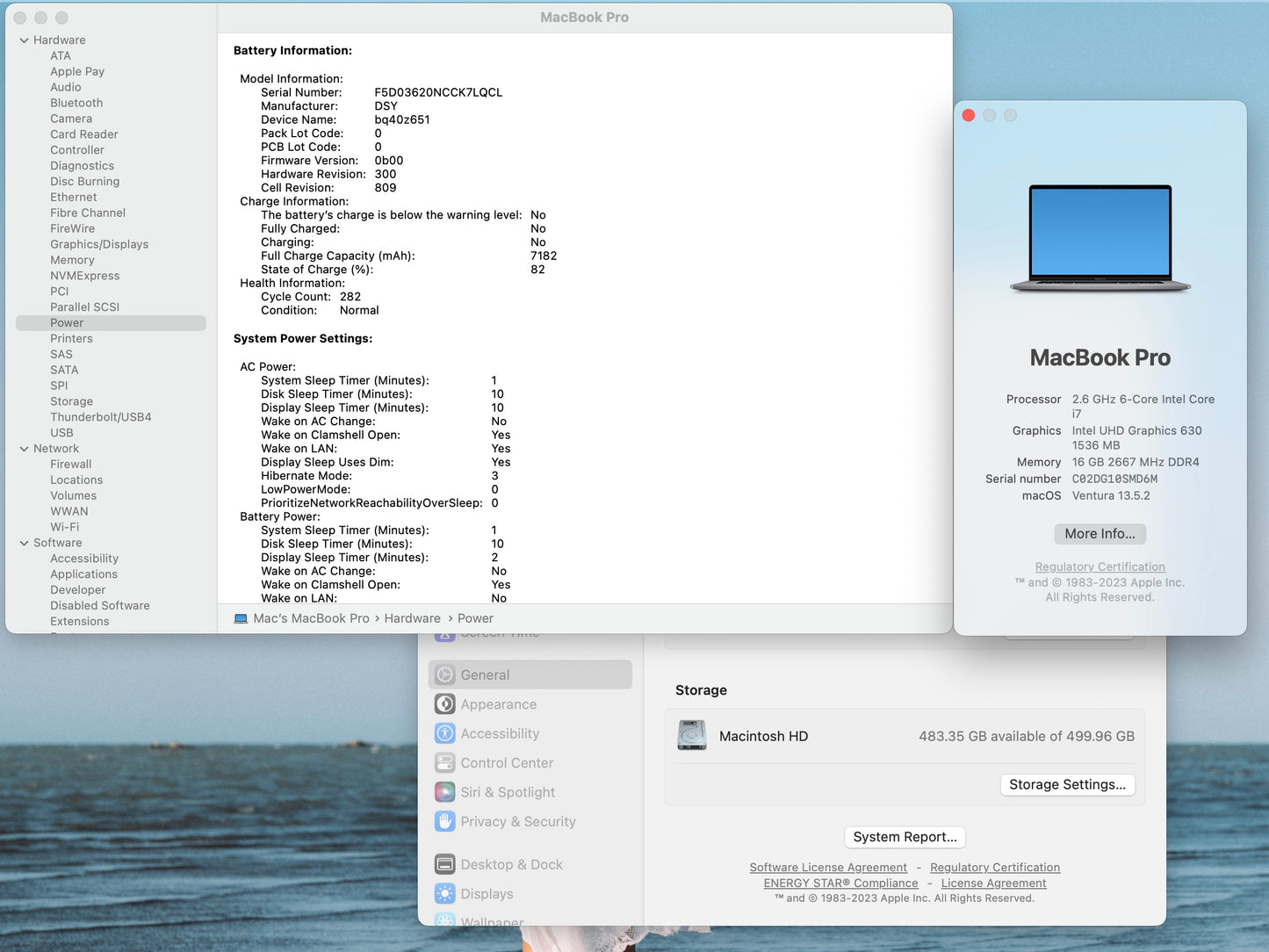Screen dimensions: 1269x952
Task: Select the Desktop & Dock icon
Action: (445, 864)
